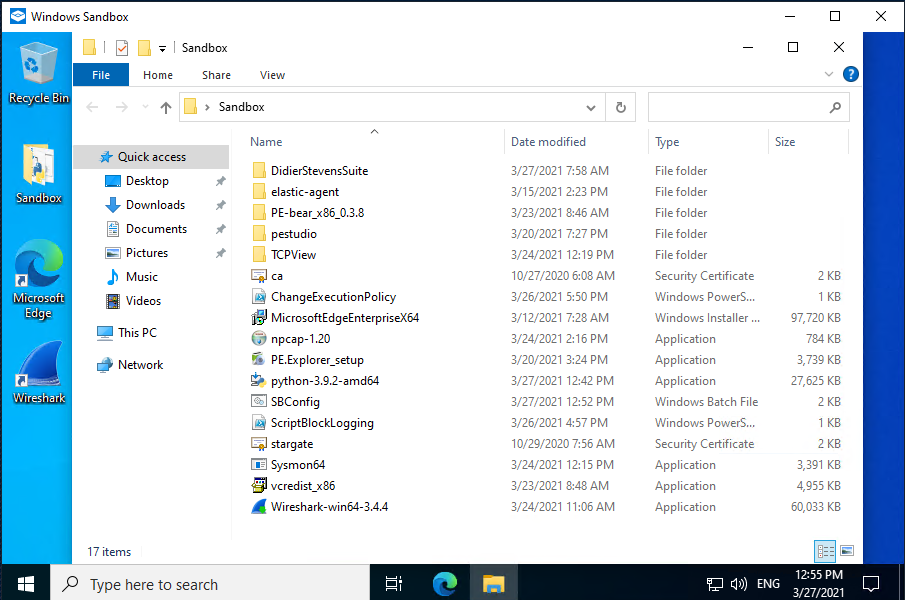Image resolution: width=905 pixels, height=600 pixels.
Task: Select Quick access in navigation pane
Action: [x=151, y=157]
